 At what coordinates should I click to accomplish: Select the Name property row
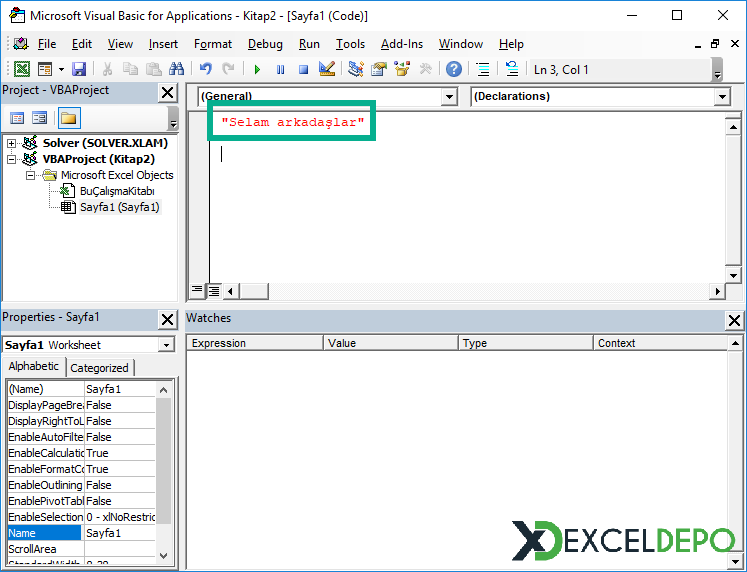click(81, 533)
